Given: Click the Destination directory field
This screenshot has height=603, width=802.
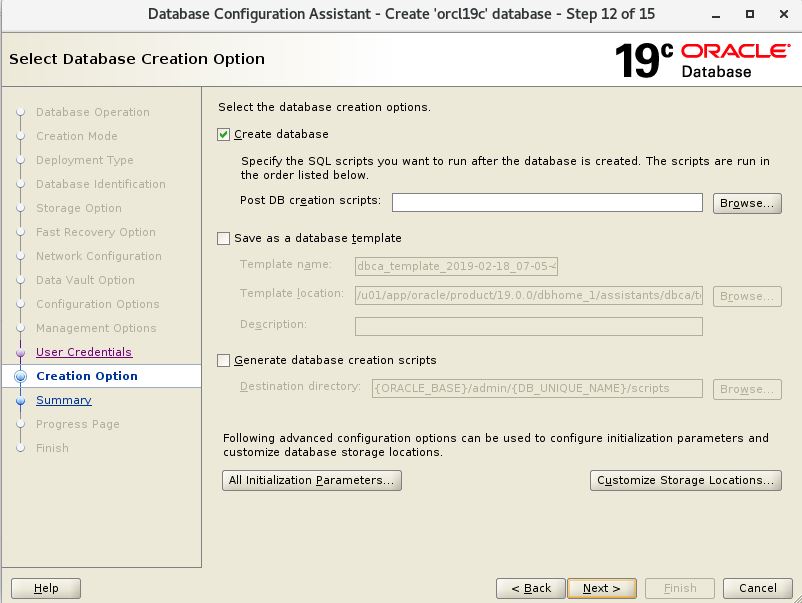Looking at the screenshot, I should 537,388.
